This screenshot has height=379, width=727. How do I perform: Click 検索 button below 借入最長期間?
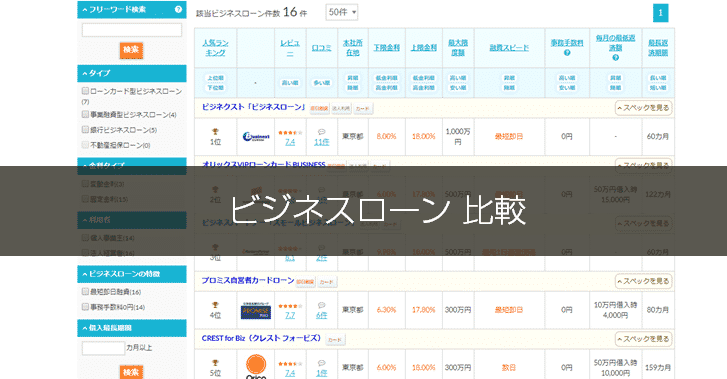coord(131,372)
